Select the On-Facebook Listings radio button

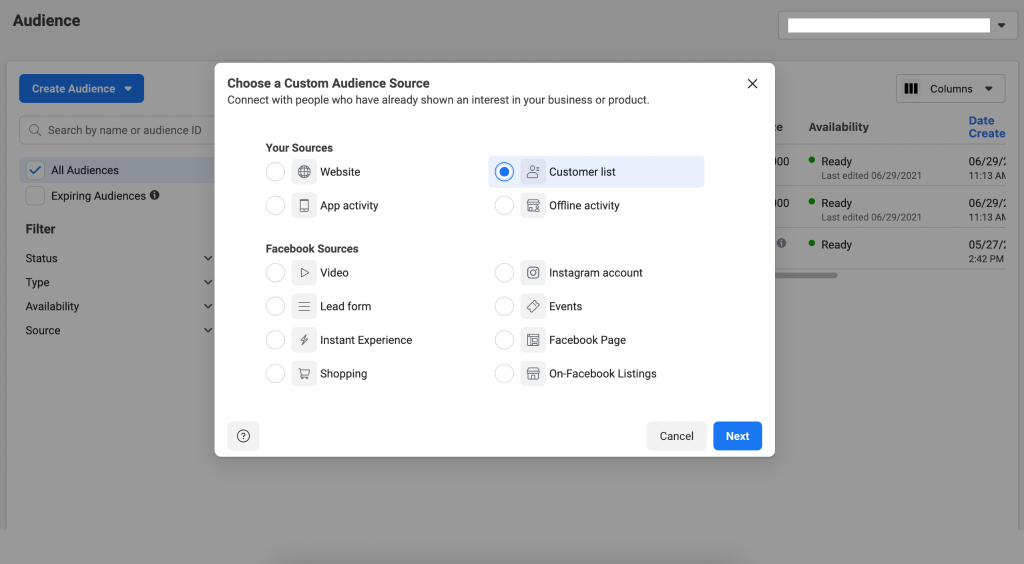coord(504,373)
